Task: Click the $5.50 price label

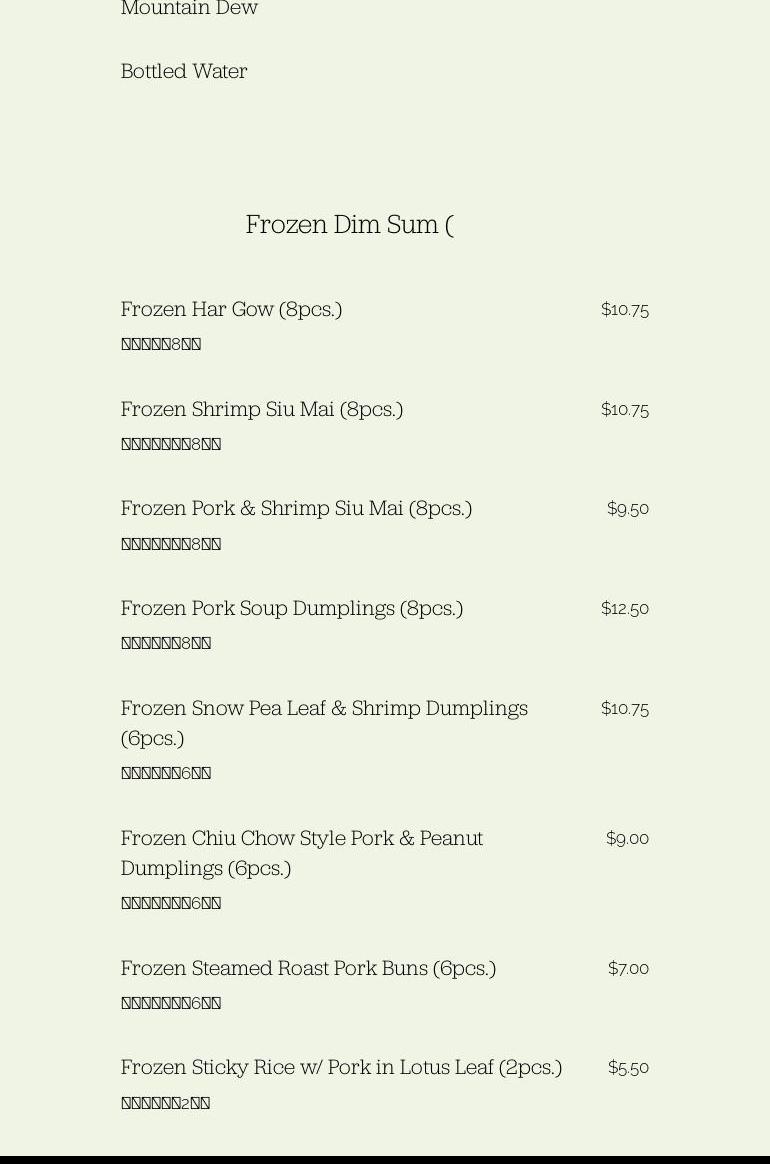Action: pos(628,1067)
